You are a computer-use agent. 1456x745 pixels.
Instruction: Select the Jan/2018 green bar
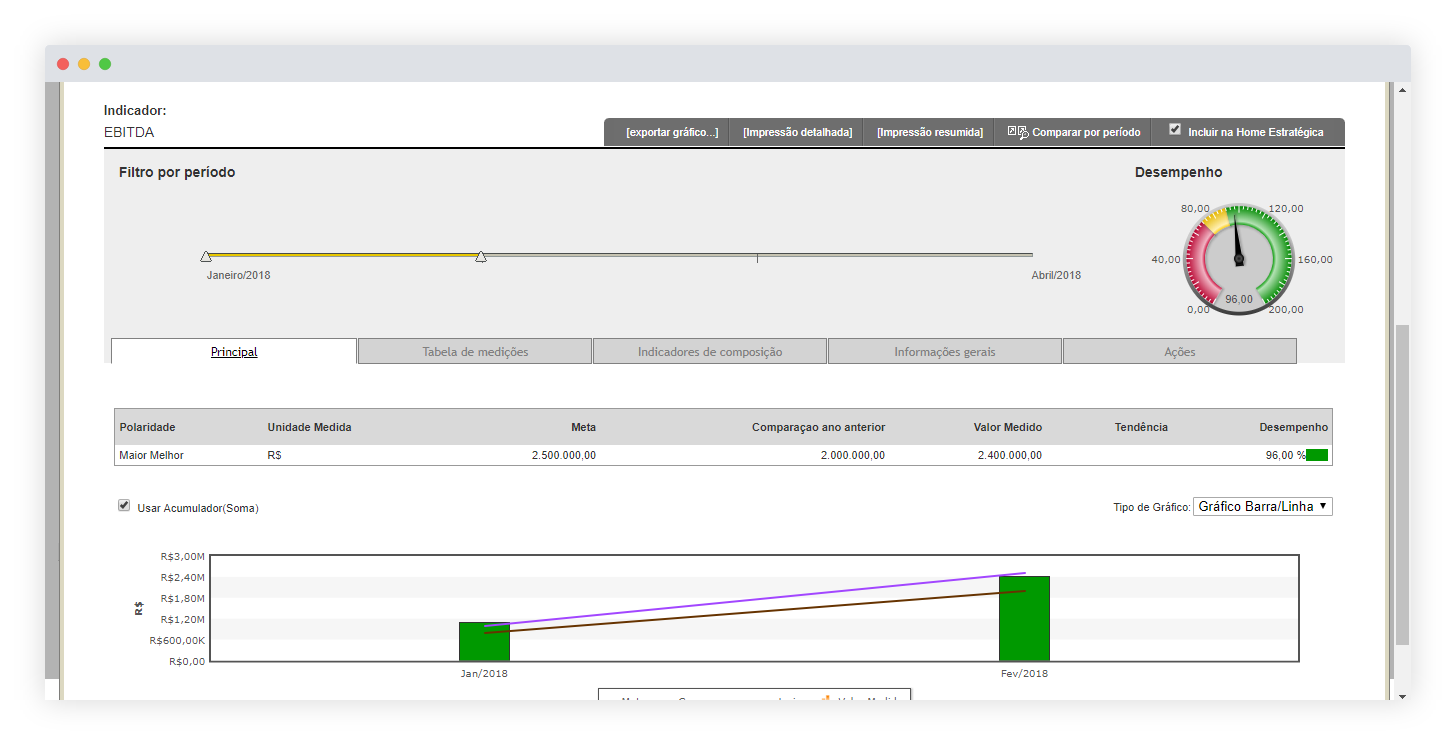click(x=484, y=641)
